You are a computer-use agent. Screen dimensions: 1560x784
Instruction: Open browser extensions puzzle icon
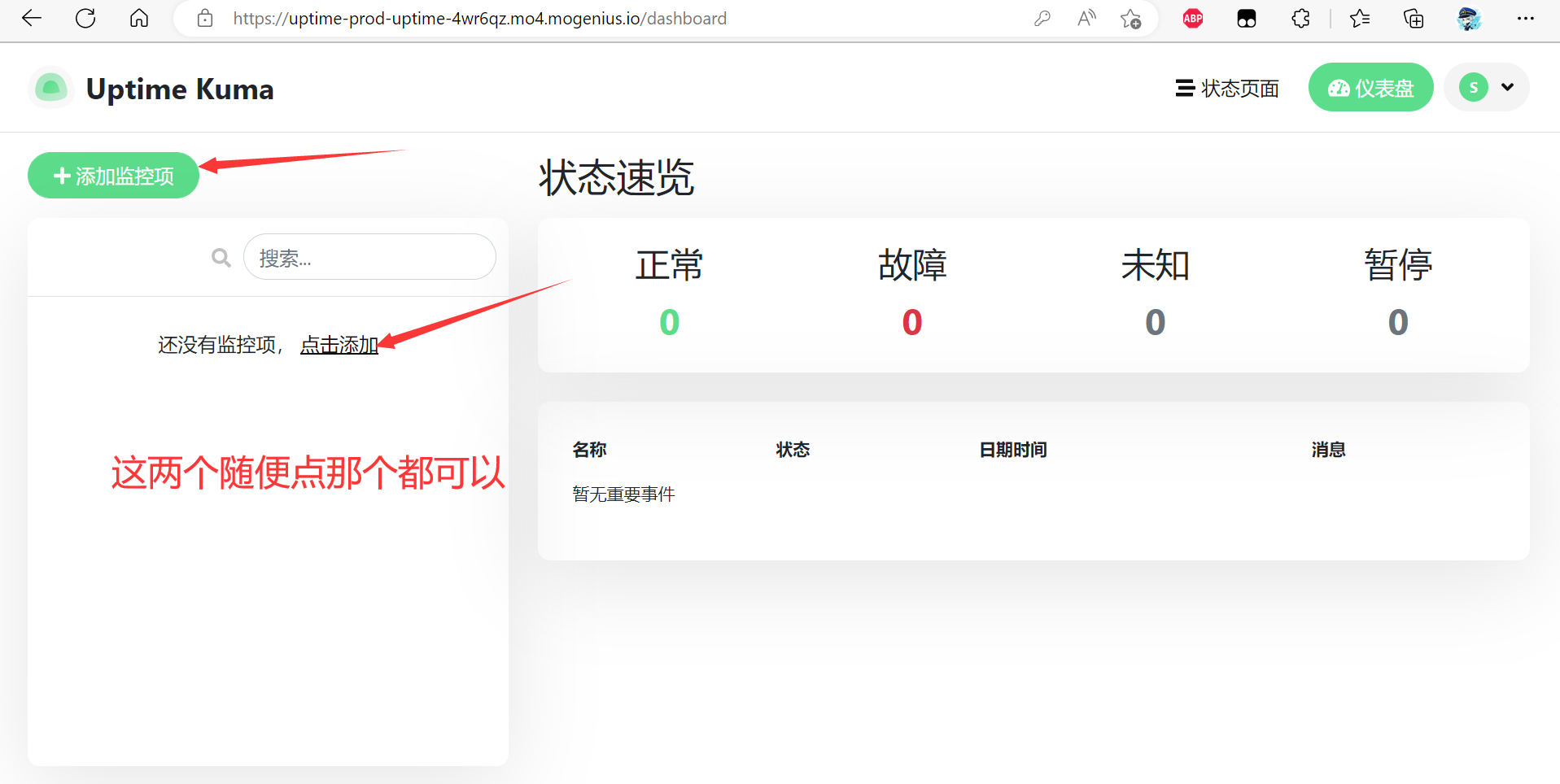point(1300,18)
